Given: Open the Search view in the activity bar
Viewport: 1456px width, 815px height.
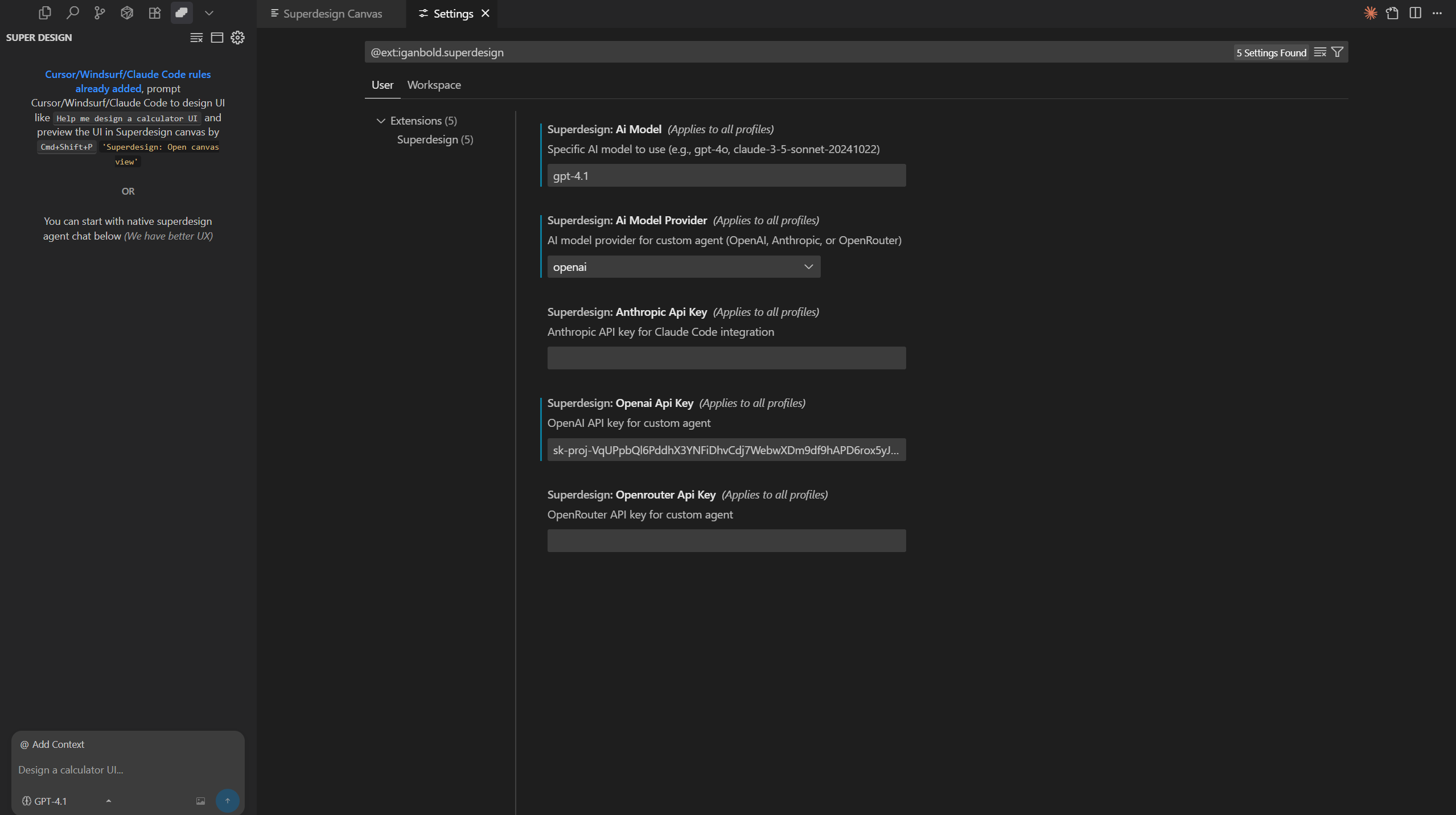Looking at the screenshot, I should (x=73, y=13).
